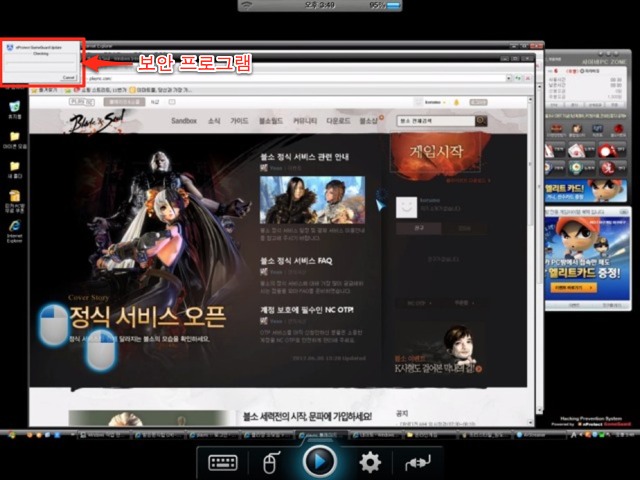Click the smiley profile avatar
The width and height of the screenshot is (640, 480).
click(x=406, y=207)
